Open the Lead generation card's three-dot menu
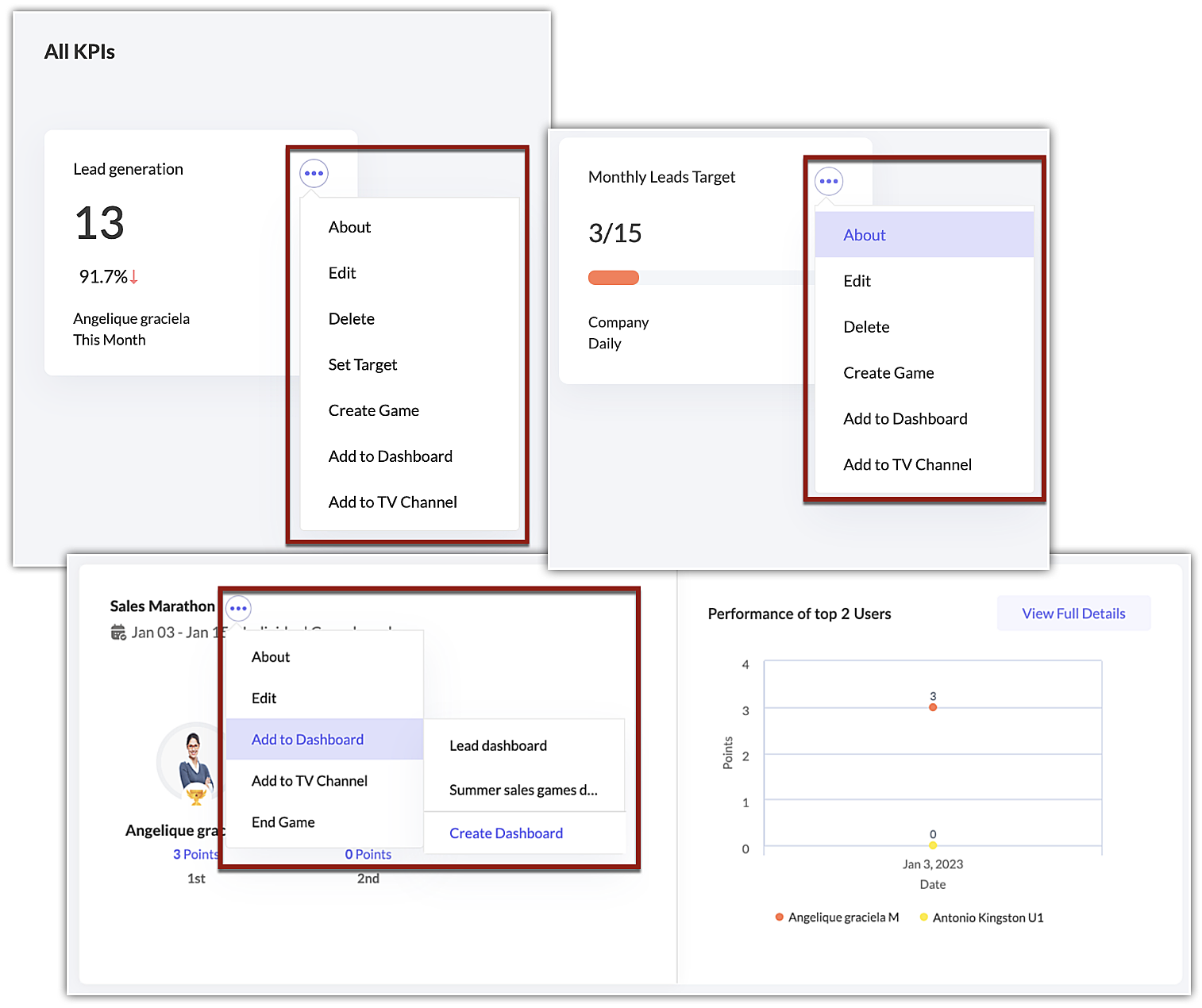 (314, 173)
